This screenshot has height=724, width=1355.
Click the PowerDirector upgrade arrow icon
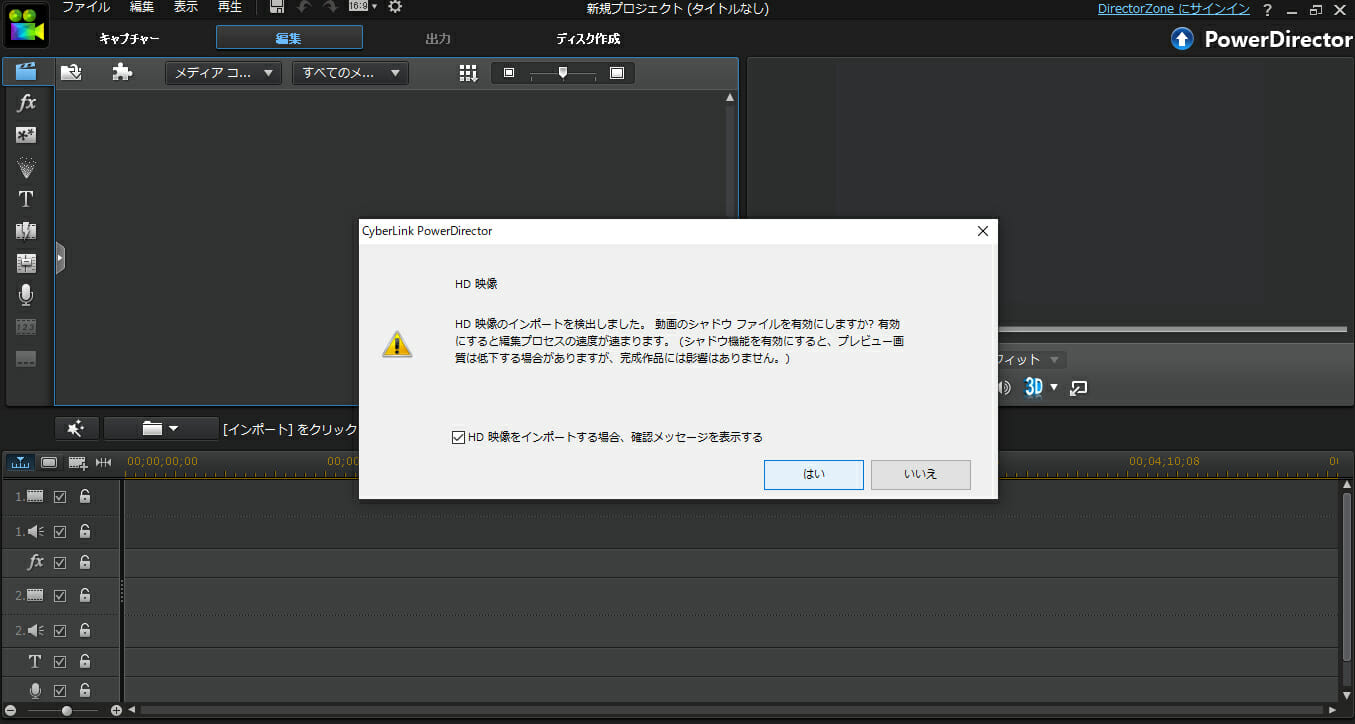[x=1182, y=39]
